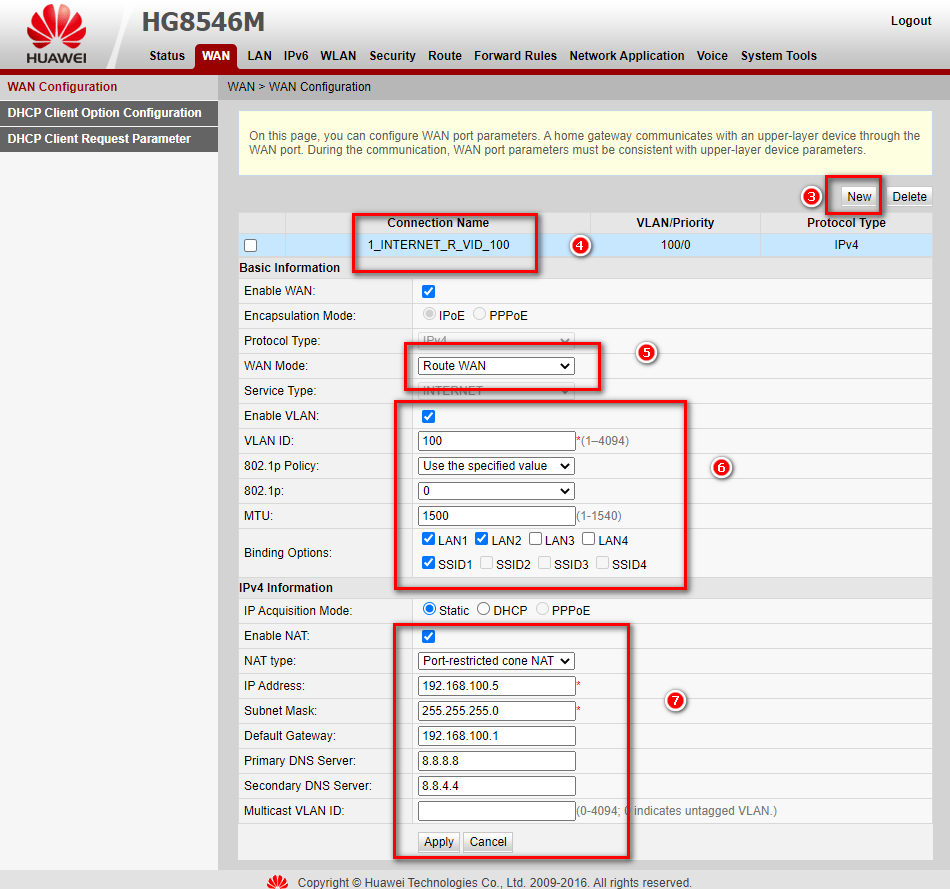Click the Logout link
The height and width of the screenshot is (889, 950).
pyautogui.click(x=910, y=21)
